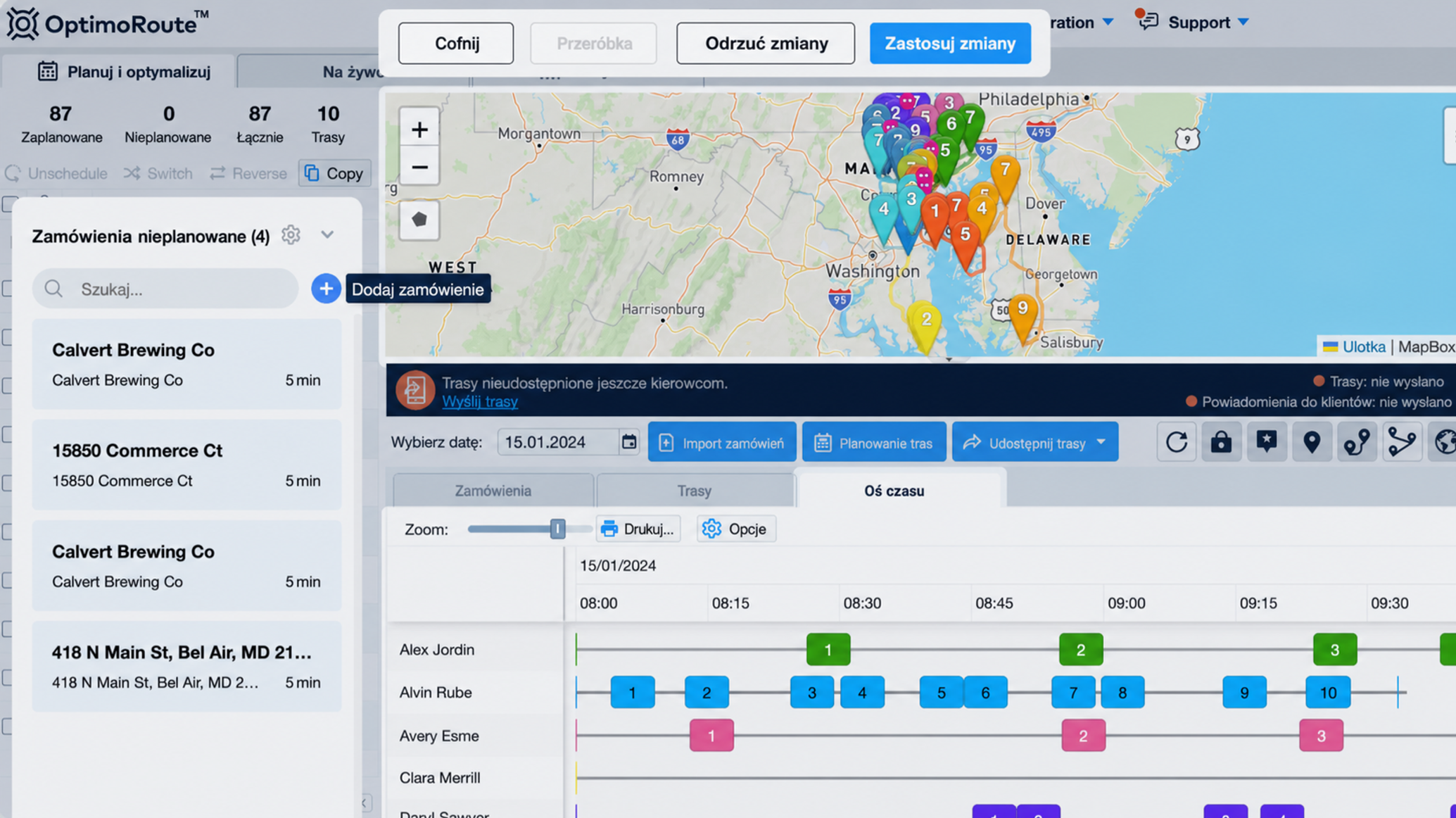Click the date field 15.01.2024

click(559, 442)
